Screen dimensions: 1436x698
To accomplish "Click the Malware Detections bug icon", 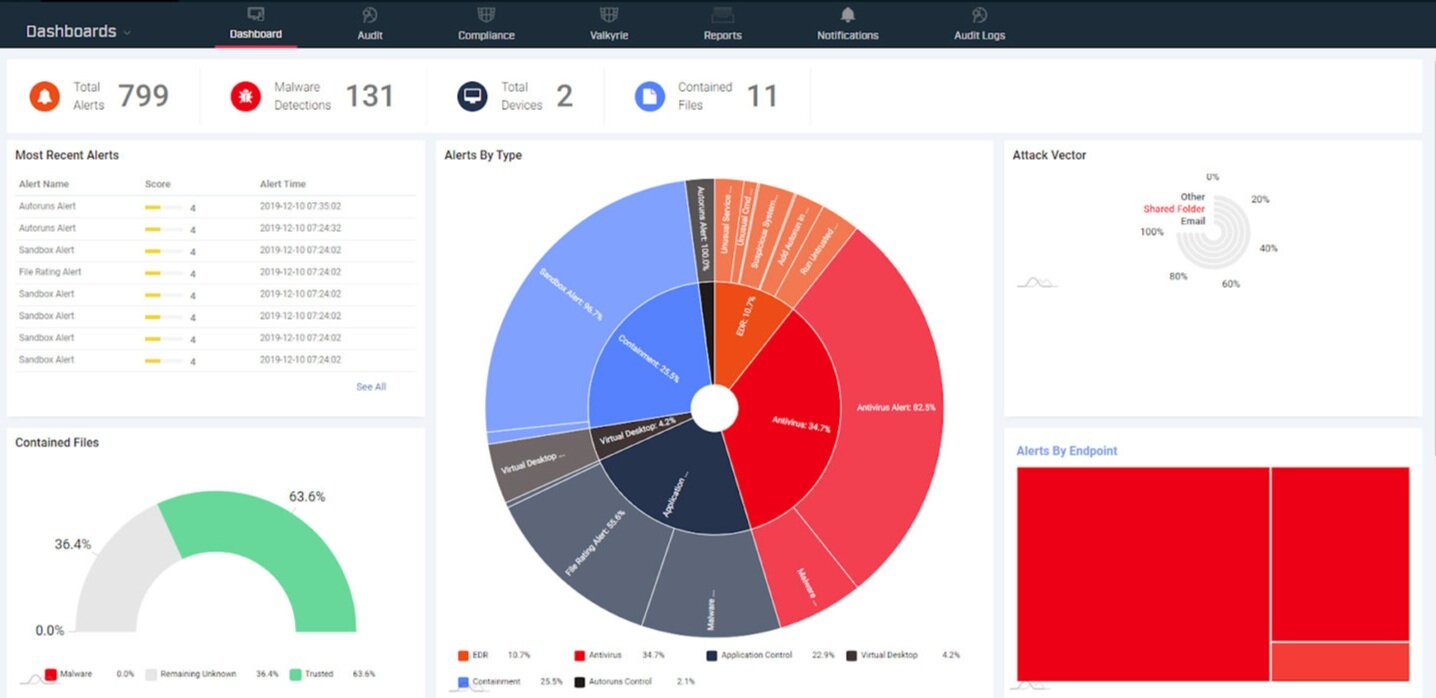I will [246, 96].
